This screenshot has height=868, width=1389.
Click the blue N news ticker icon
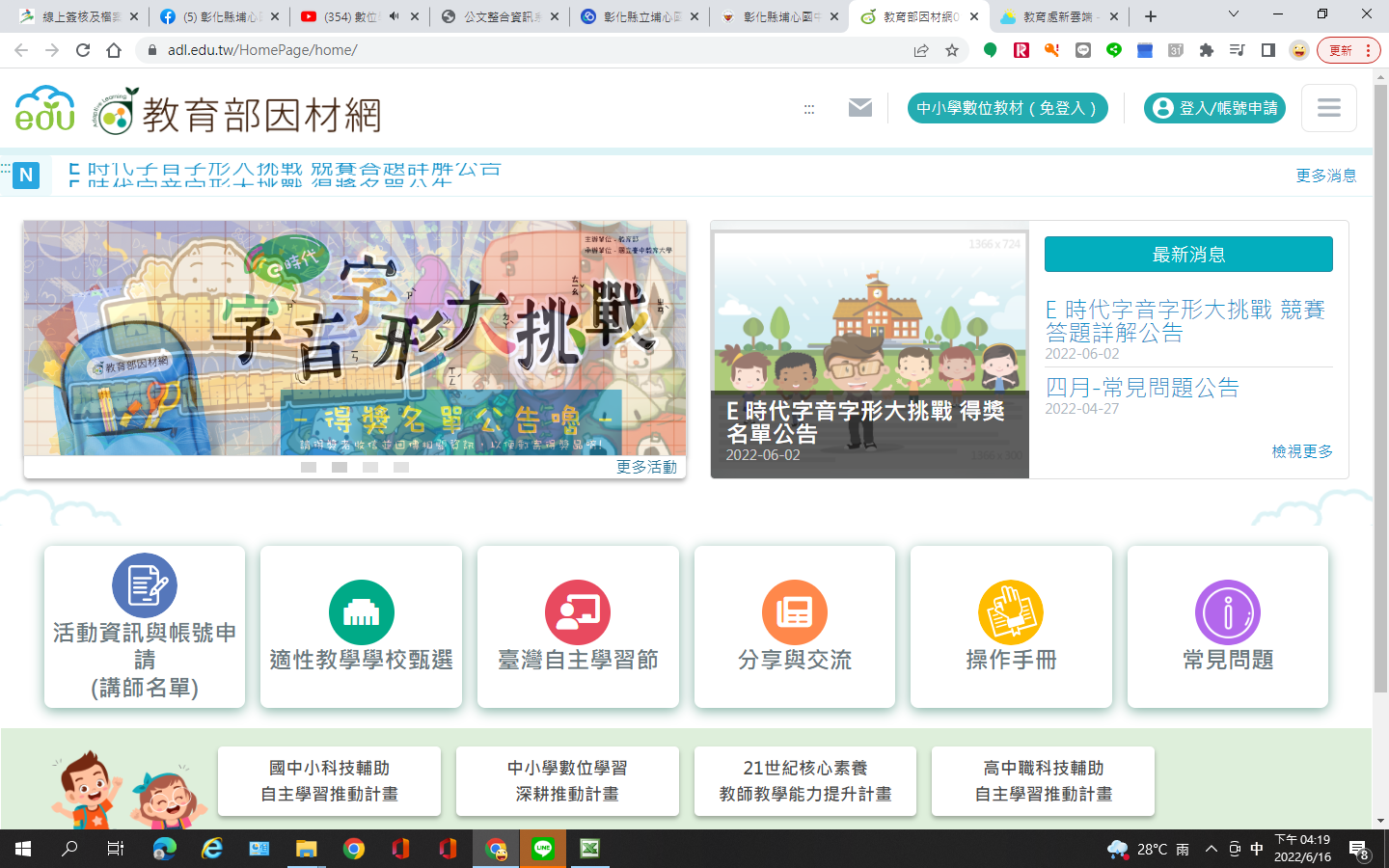(26, 176)
